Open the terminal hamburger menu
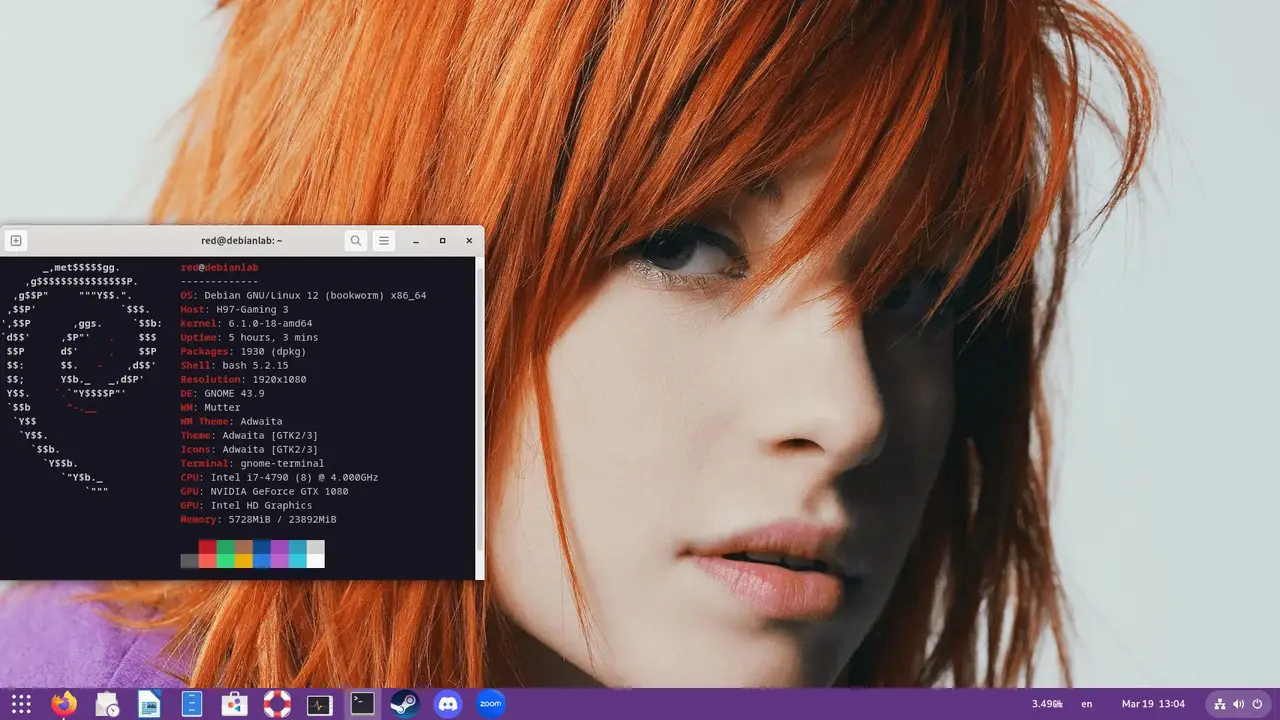 point(384,240)
